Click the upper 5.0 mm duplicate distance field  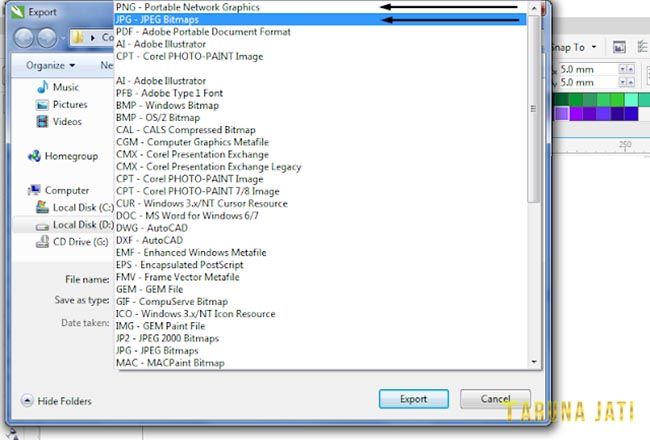pos(588,69)
